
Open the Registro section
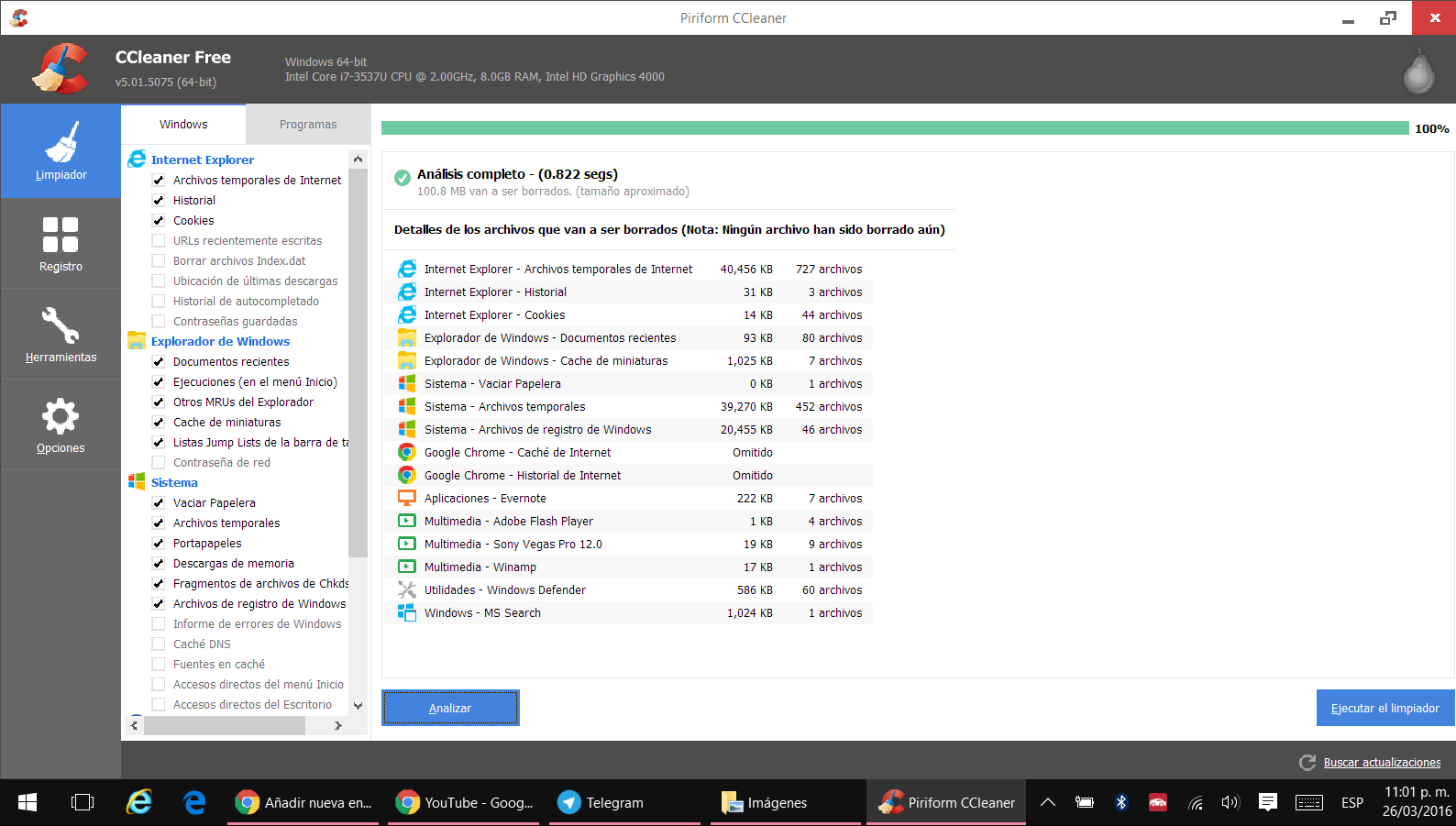(61, 244)
